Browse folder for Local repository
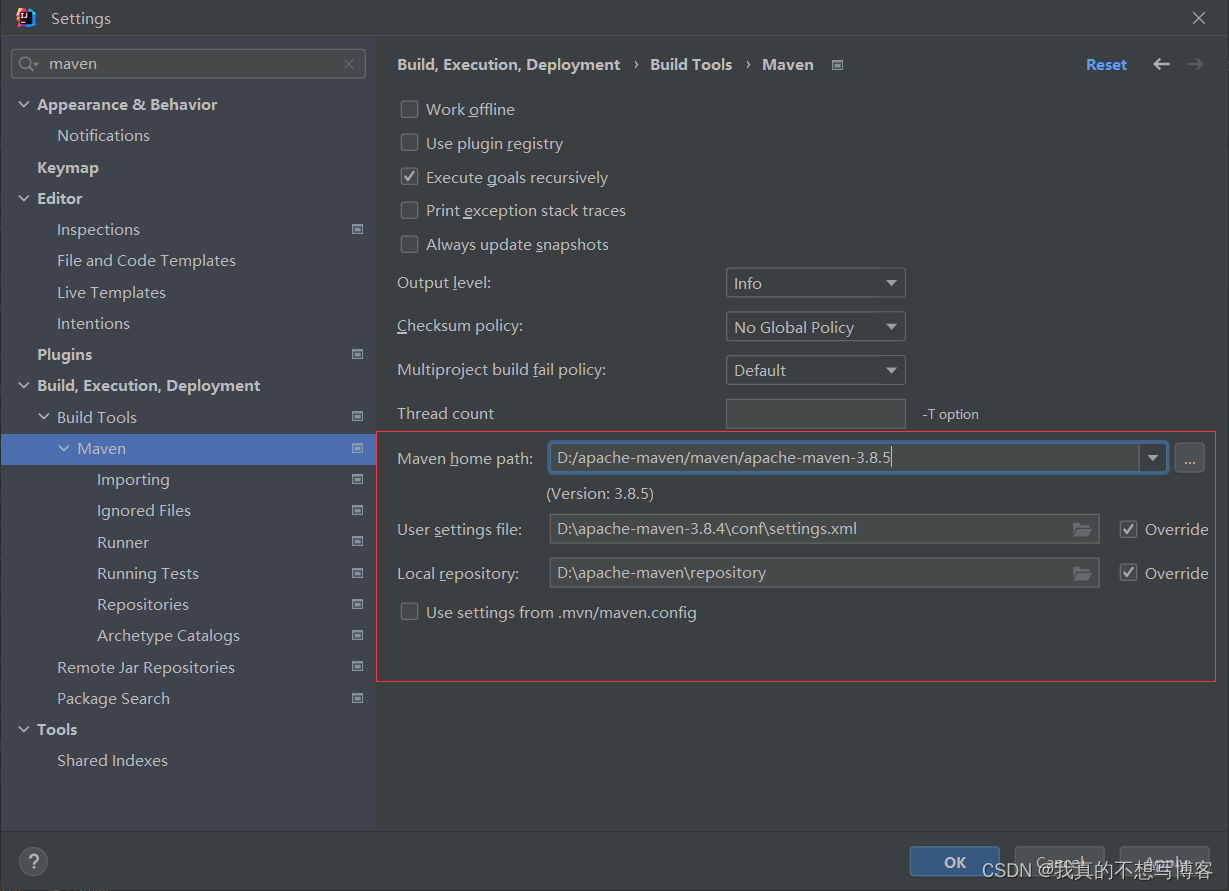Image resolution: width=1229 pixels, height=891 pixels. click(1082, 573)
